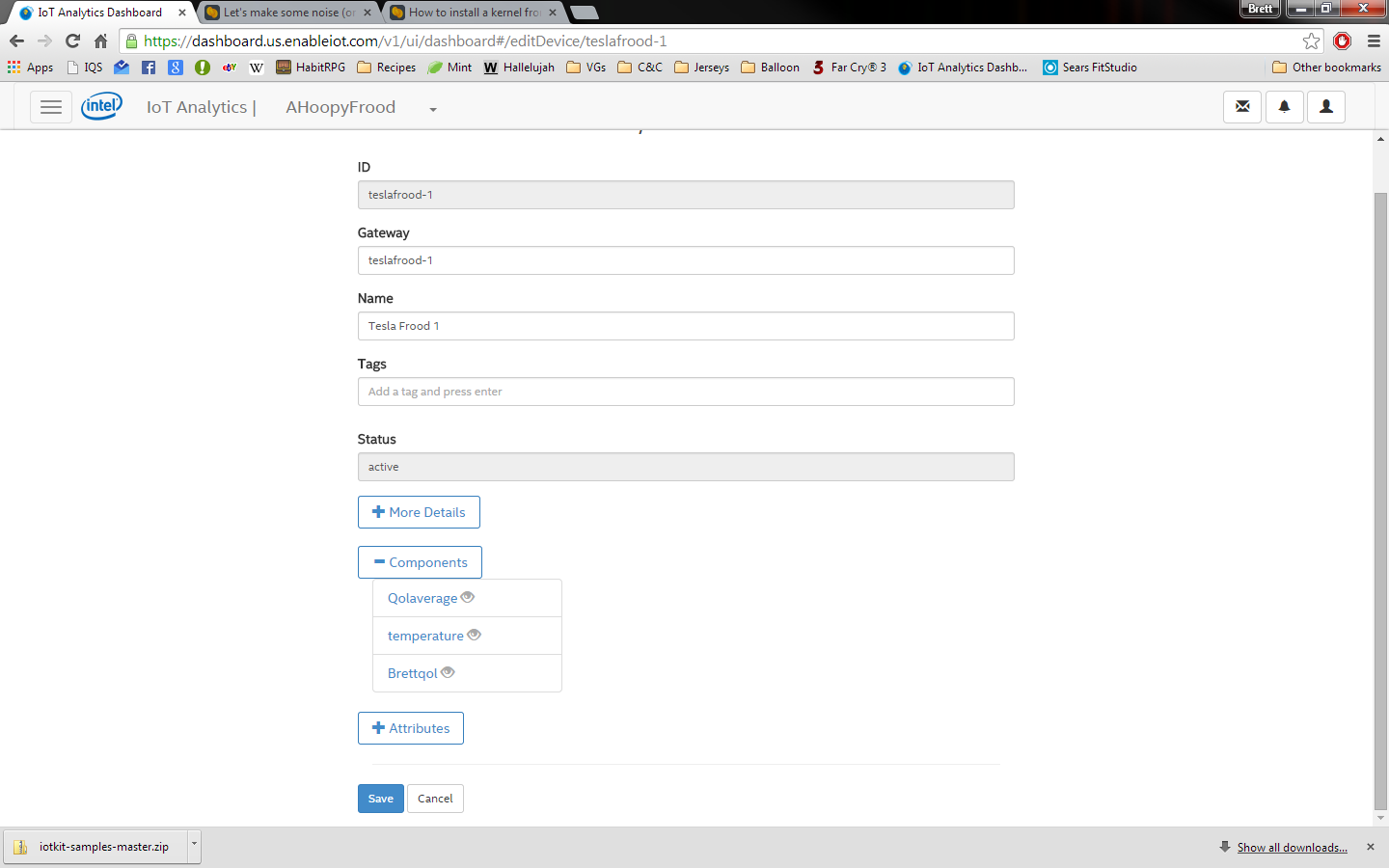
Task: Open the Google bookmark icon
Action: tap(175, 68)
